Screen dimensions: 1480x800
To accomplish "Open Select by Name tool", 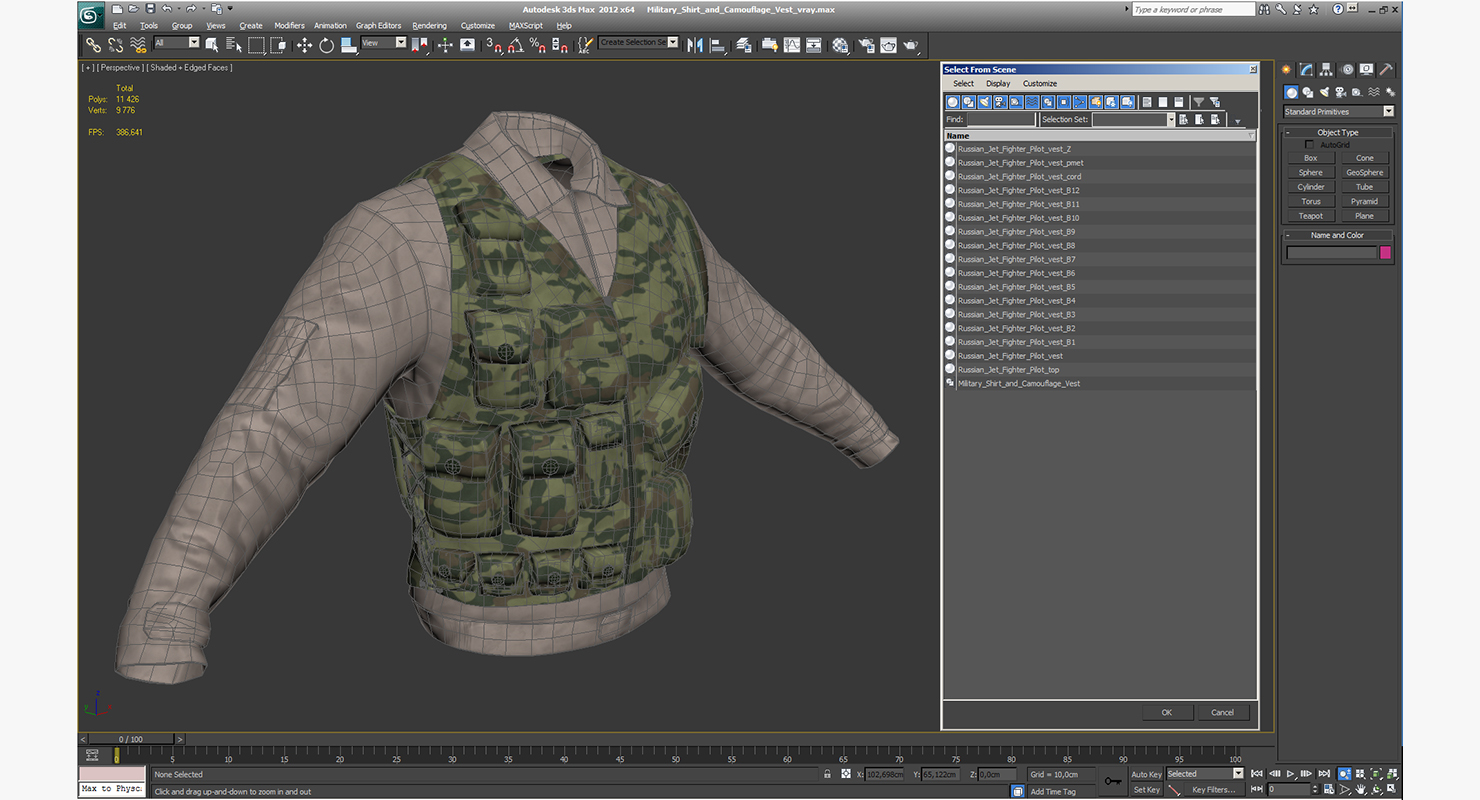I will point(234,45).
